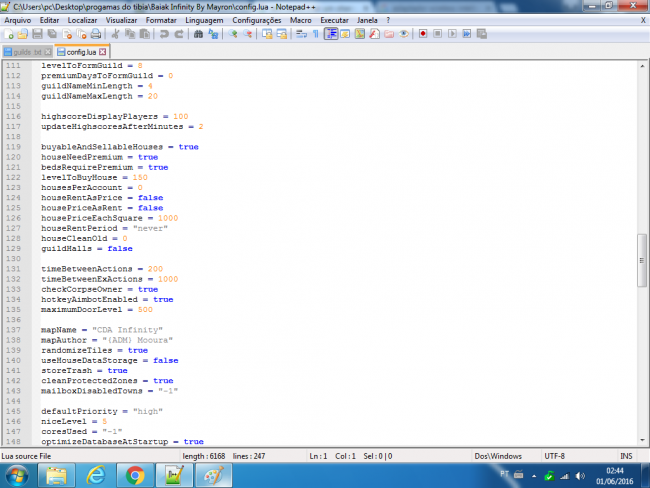Open Folder as Workspace icon
The height and width of the screenshot is (488, 650).
(389, 34)
